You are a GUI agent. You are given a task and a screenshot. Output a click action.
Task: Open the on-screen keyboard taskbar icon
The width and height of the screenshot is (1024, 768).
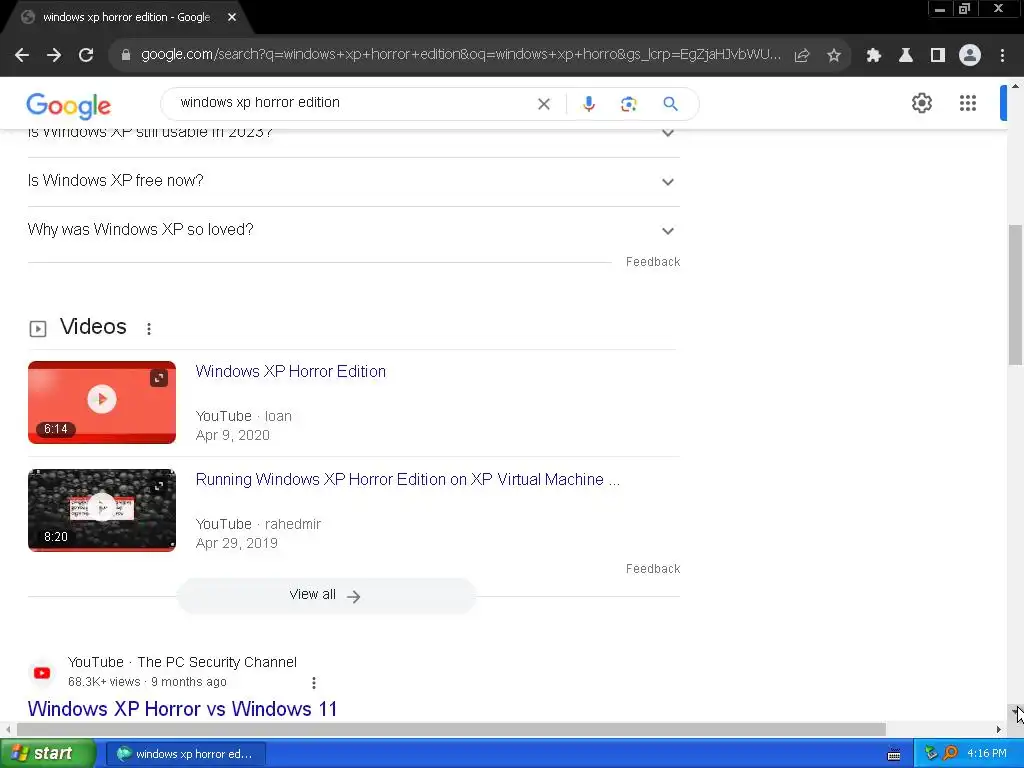pyautogui.click(x=894, y=754)
